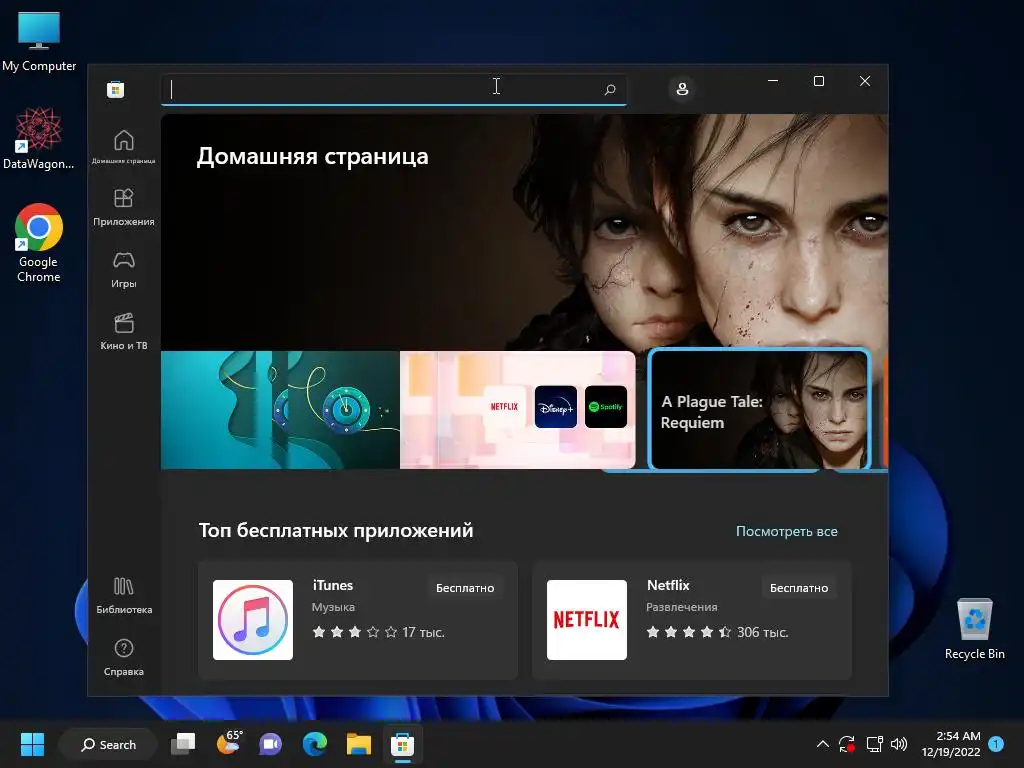The height and width of the screenshot is (768, 1024).
Task: Select the My Computer desktop icon
Action: [39, 42]
